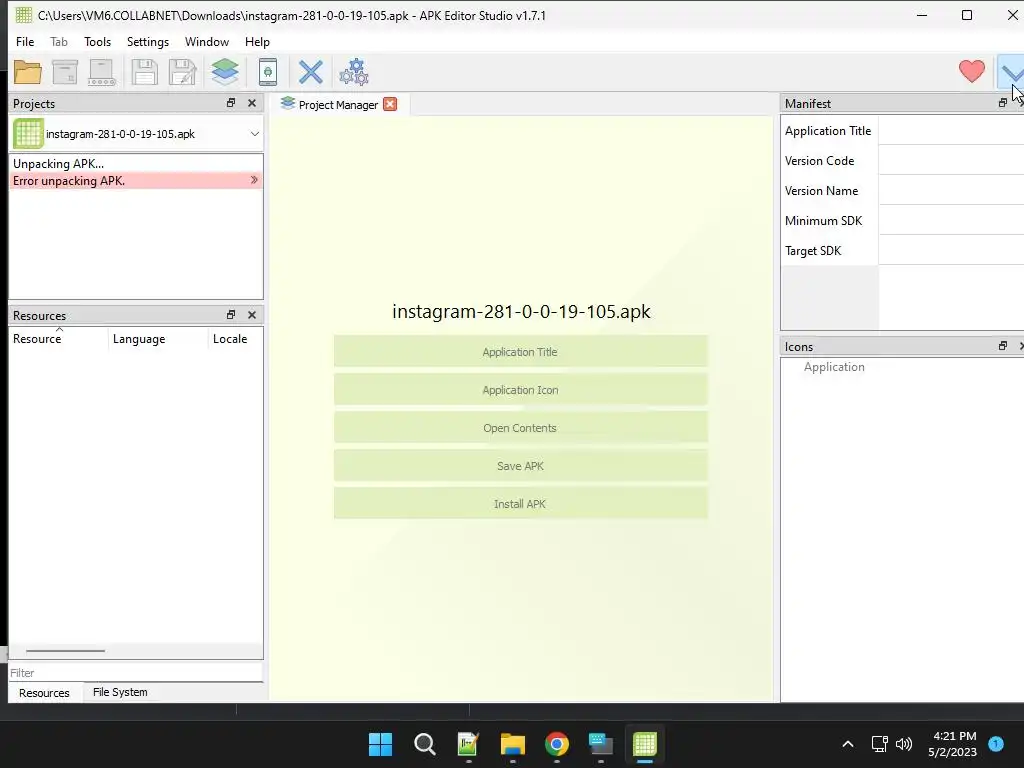1024x768 pixels.
Task: Open the Windows Start menu
Action: click(x=380, y=744)
